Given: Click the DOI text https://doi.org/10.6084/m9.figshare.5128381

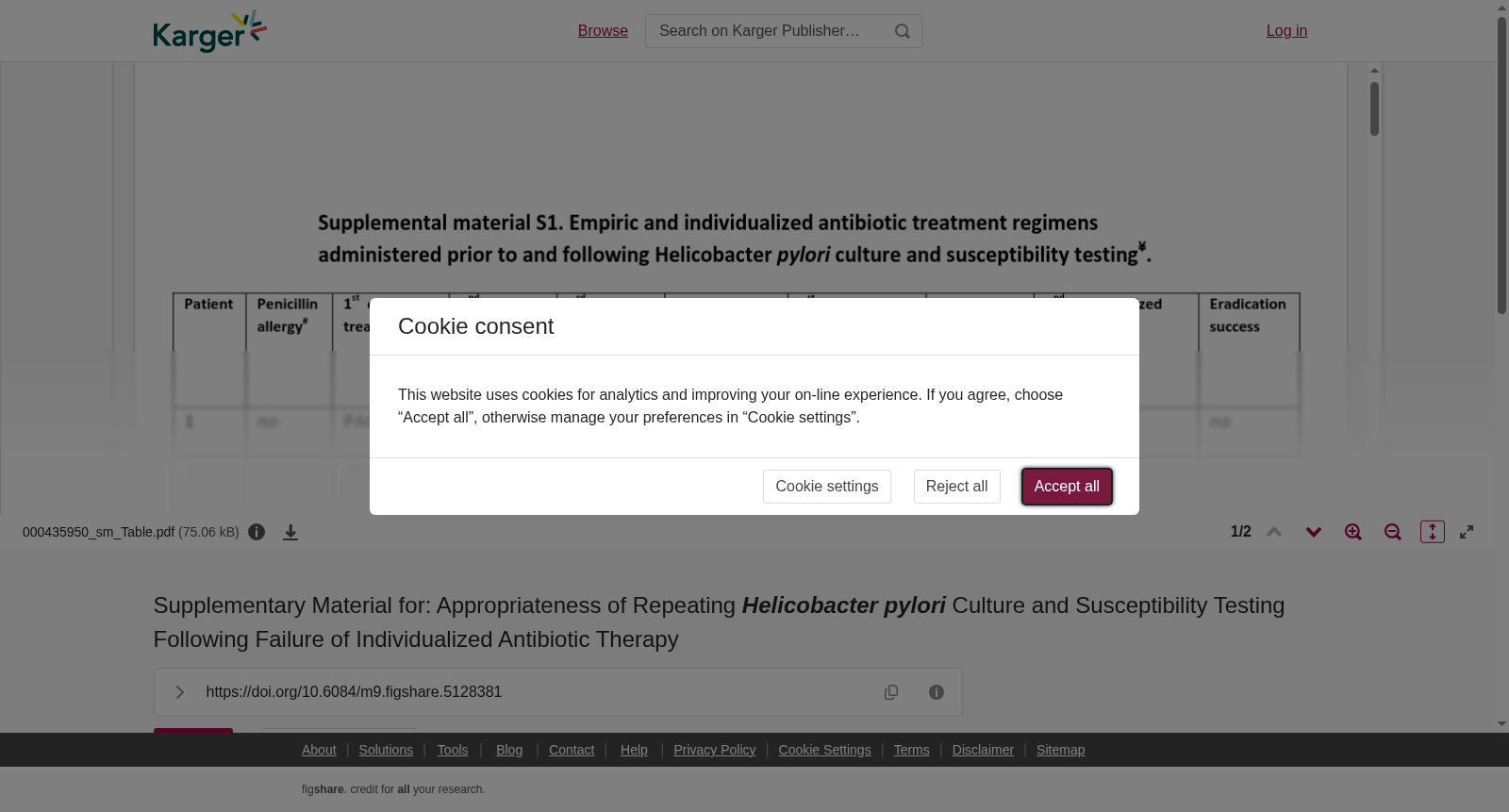Looking at the screenshot, I should 354,692.
